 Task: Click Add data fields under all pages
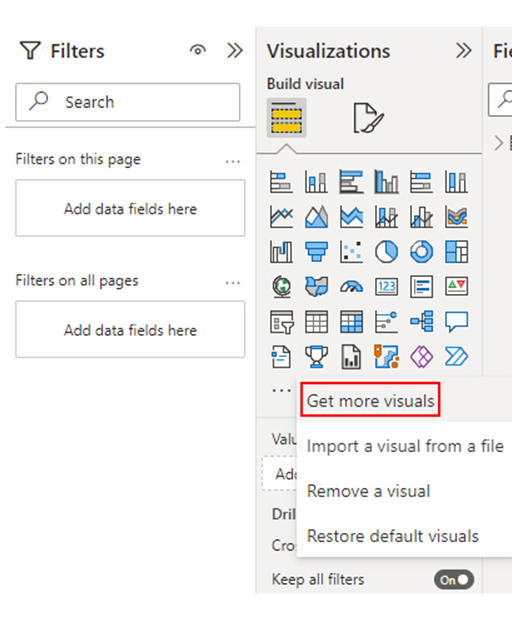point(130,329)
